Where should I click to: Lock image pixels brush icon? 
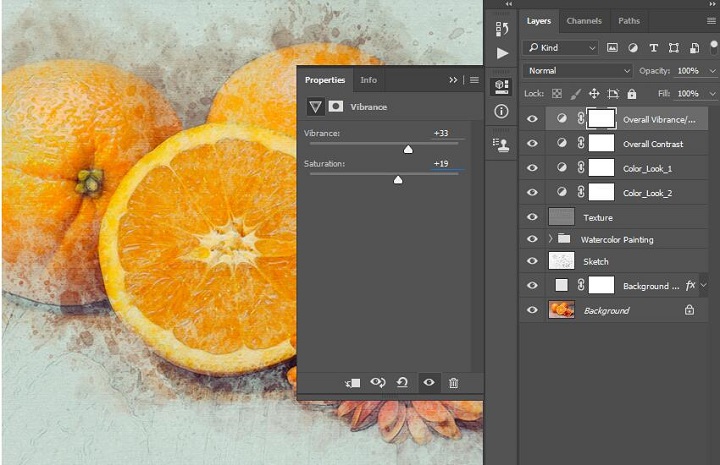tap(575, 94)
